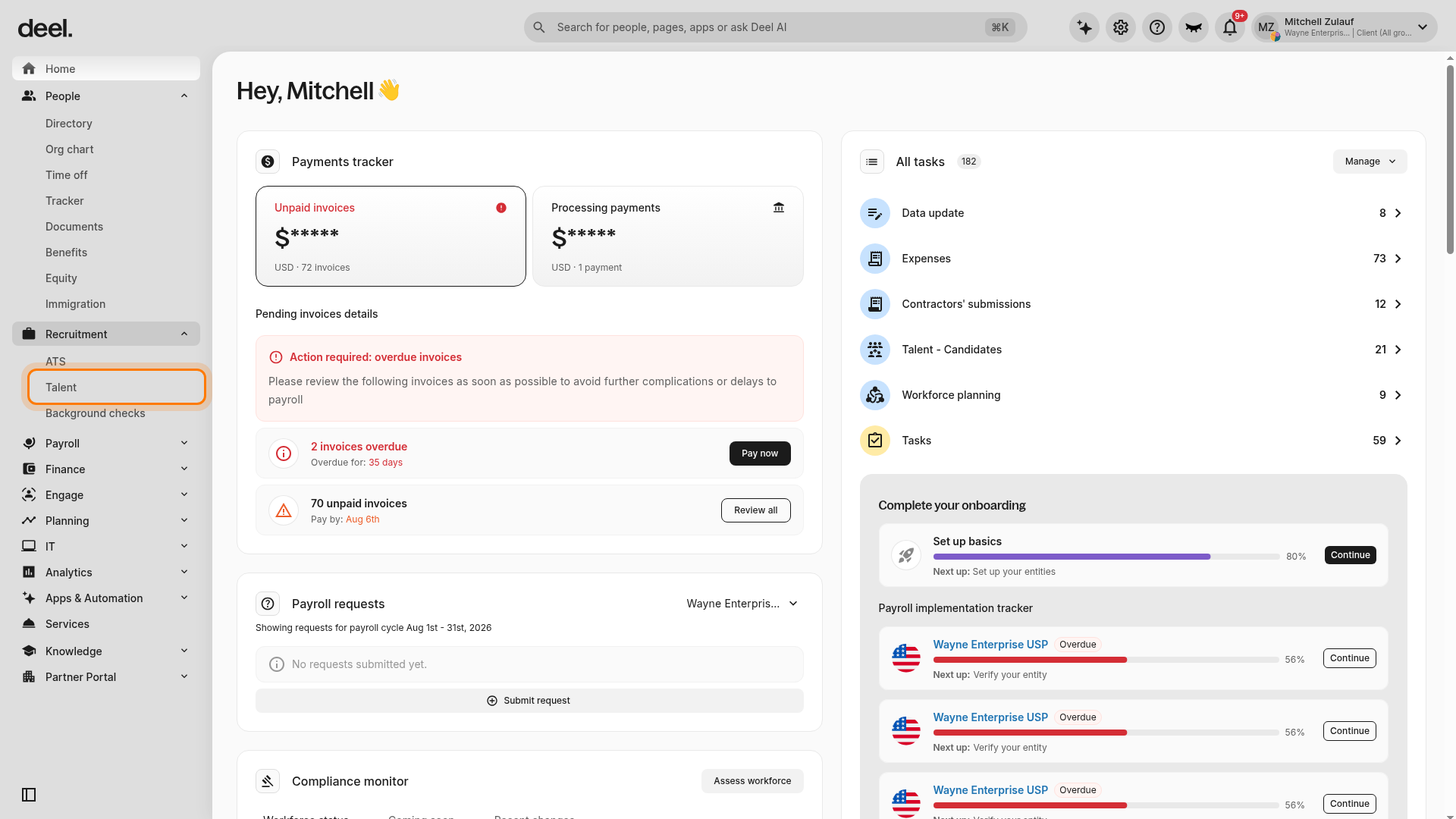The height and width of the screenshot is (819, 1456).
Task: Click bank icon on Processing payments
Action: pos(779,208)
